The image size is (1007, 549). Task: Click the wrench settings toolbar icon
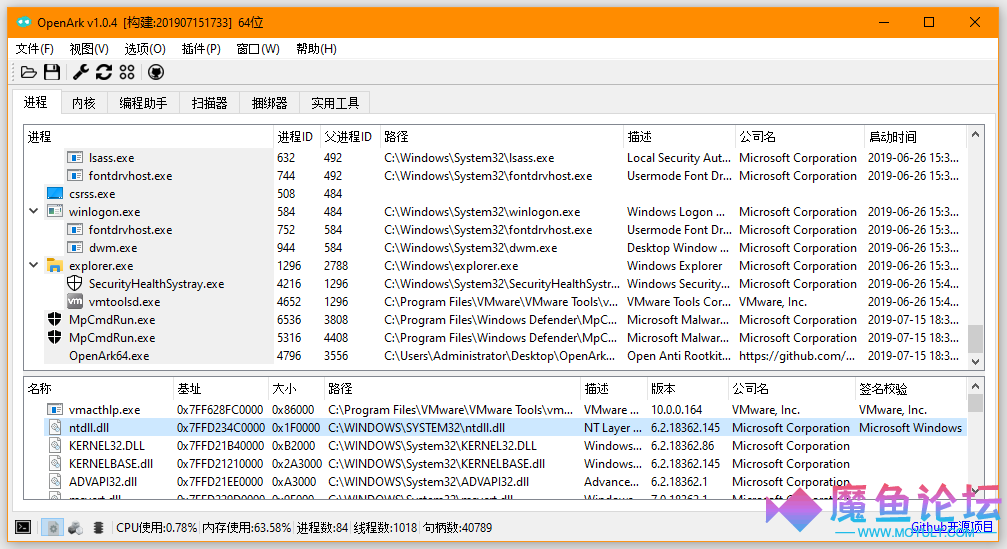tap(80, 73)
